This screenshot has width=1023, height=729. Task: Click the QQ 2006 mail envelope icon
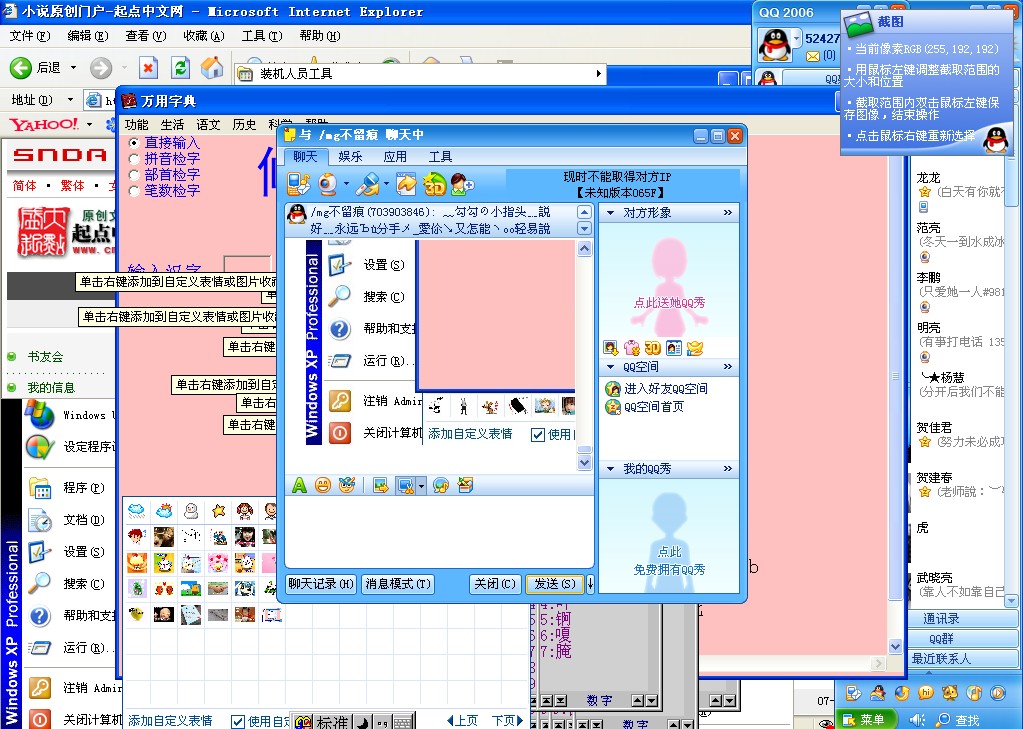click(813, 56)
